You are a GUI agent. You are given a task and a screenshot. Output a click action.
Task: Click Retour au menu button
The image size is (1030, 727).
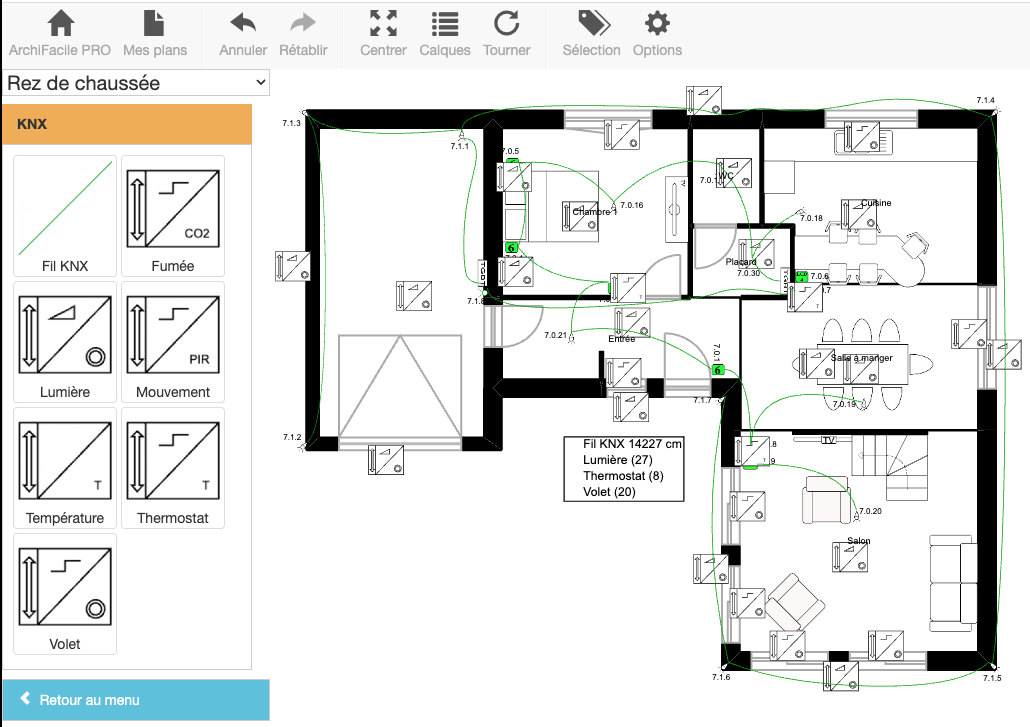[135, 700]
